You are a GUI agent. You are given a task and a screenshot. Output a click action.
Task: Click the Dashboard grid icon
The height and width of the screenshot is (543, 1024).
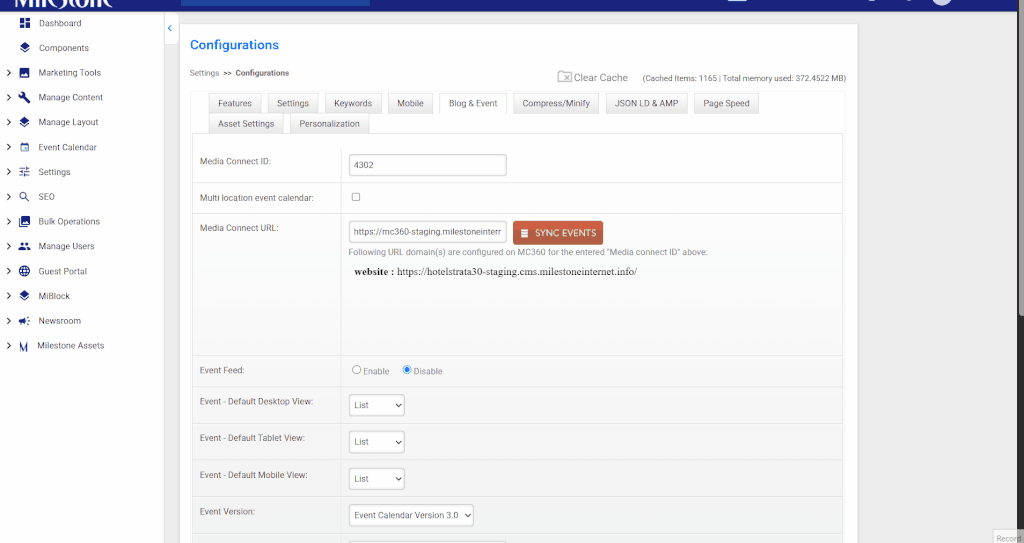pyautogui.click(x=25, y=24)
